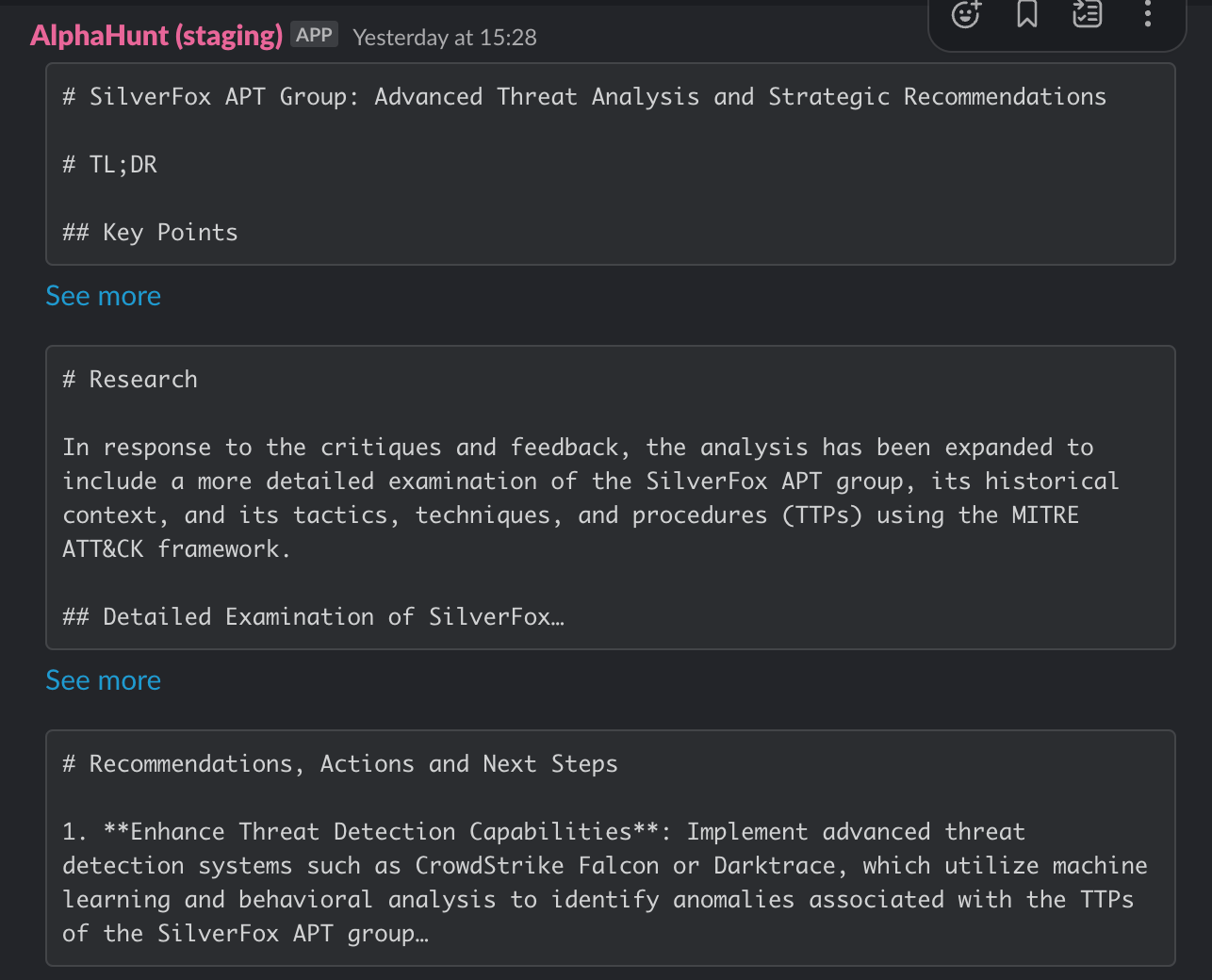Save message with the bookmark icon
Viewport: 1212px width, 980px height.
1026,14
